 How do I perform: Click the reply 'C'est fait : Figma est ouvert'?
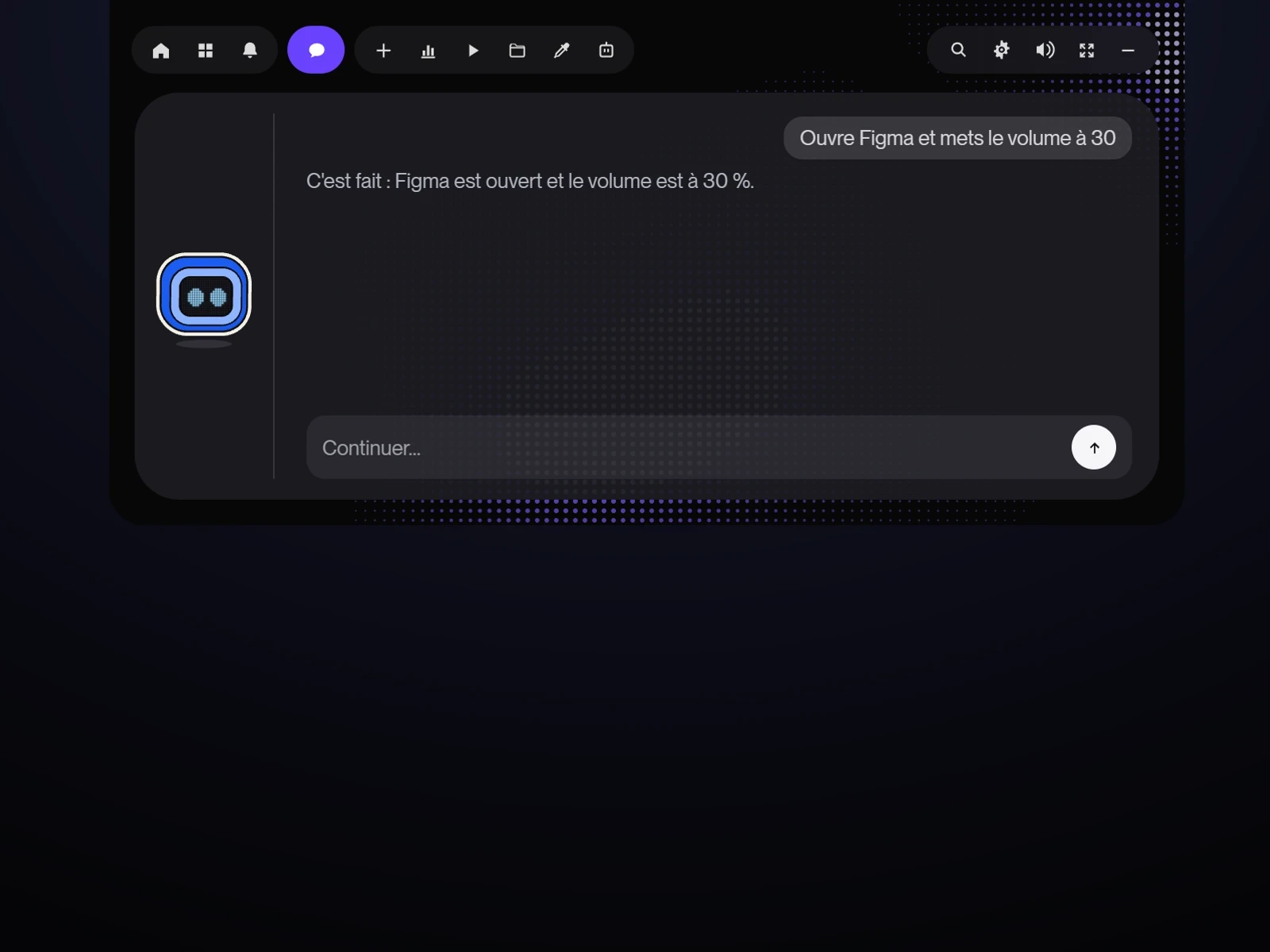530,181
